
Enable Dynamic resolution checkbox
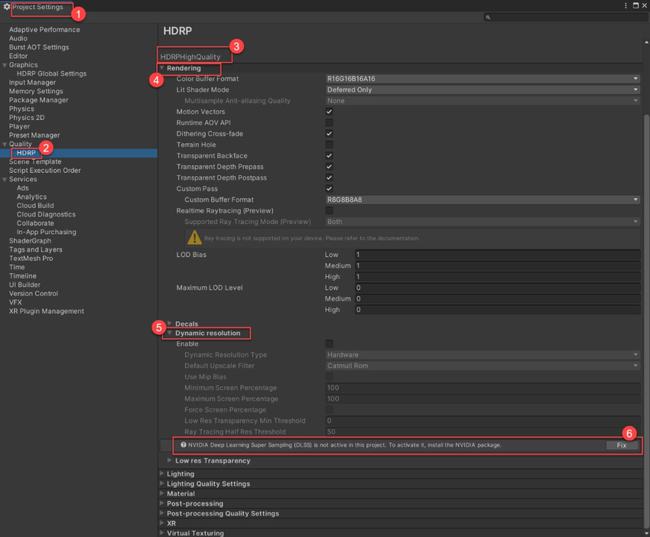point(329,344)
